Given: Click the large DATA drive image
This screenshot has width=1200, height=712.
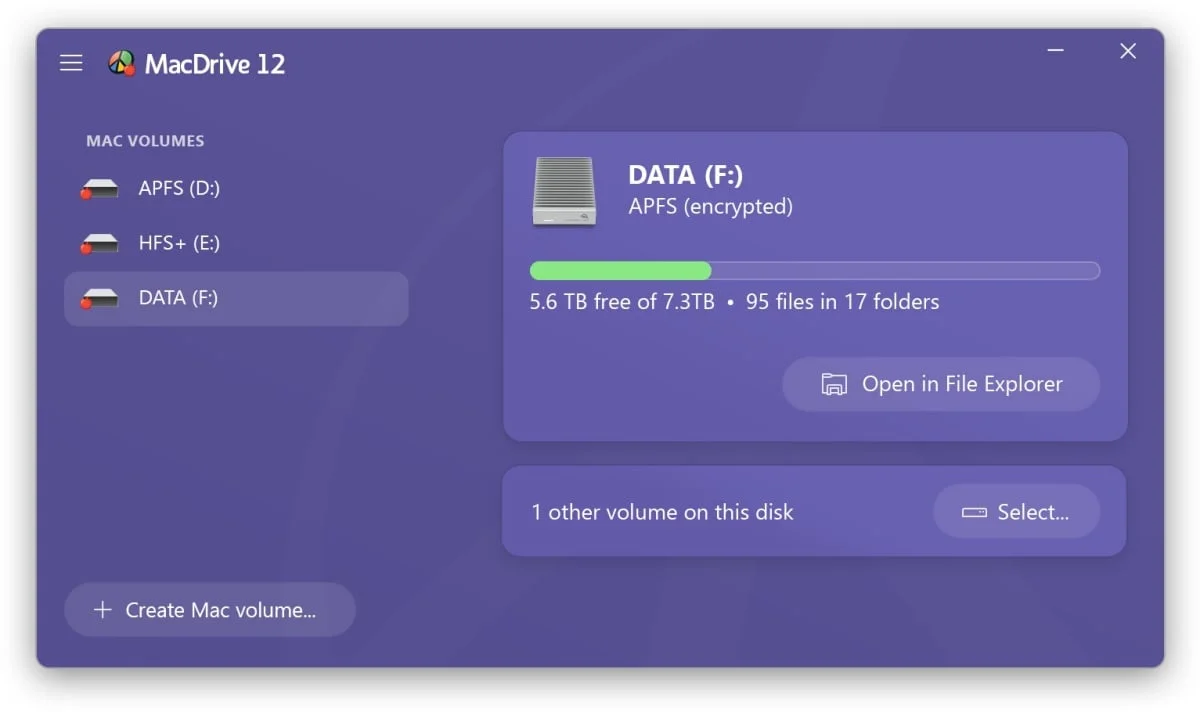Looking at the screenshot, I should [564, 190].
